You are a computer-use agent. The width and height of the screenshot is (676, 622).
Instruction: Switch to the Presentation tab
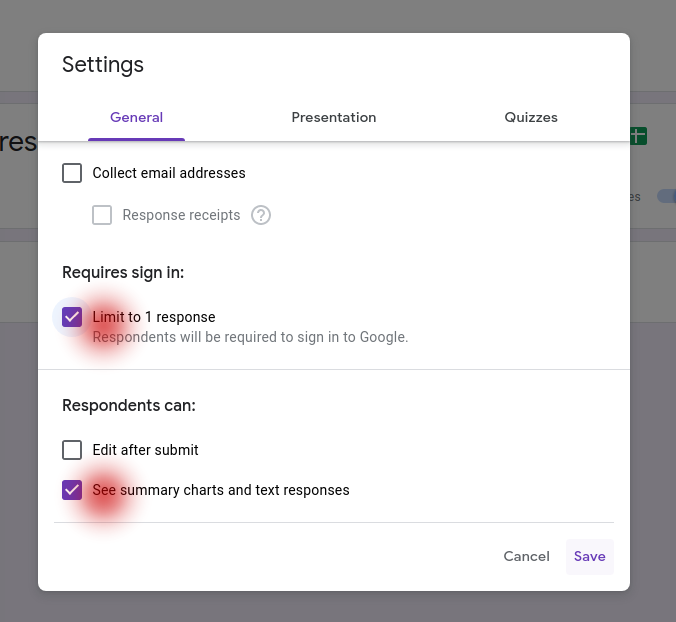[334, 117]
